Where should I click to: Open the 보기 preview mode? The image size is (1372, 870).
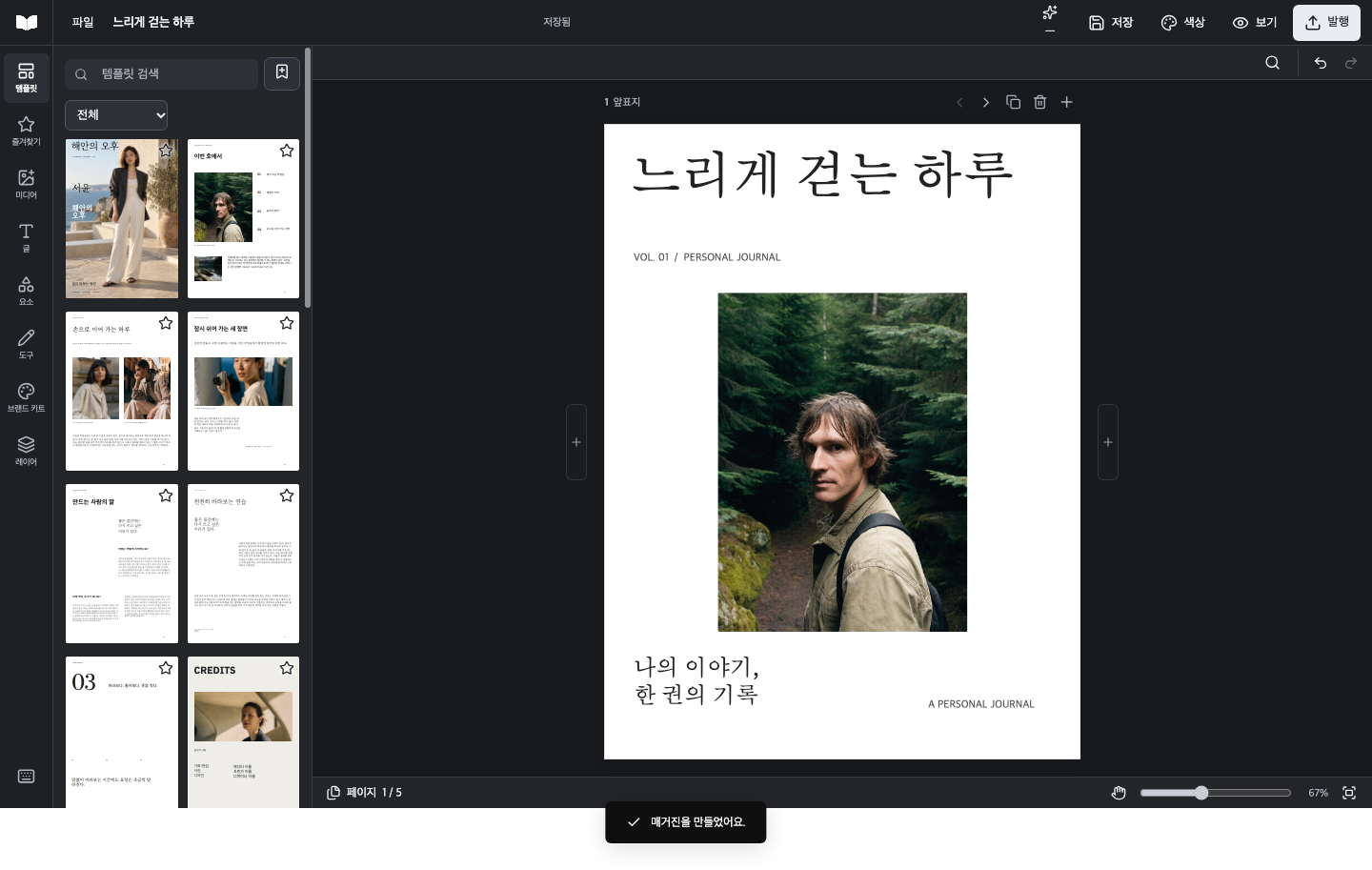pos(1255,23)
